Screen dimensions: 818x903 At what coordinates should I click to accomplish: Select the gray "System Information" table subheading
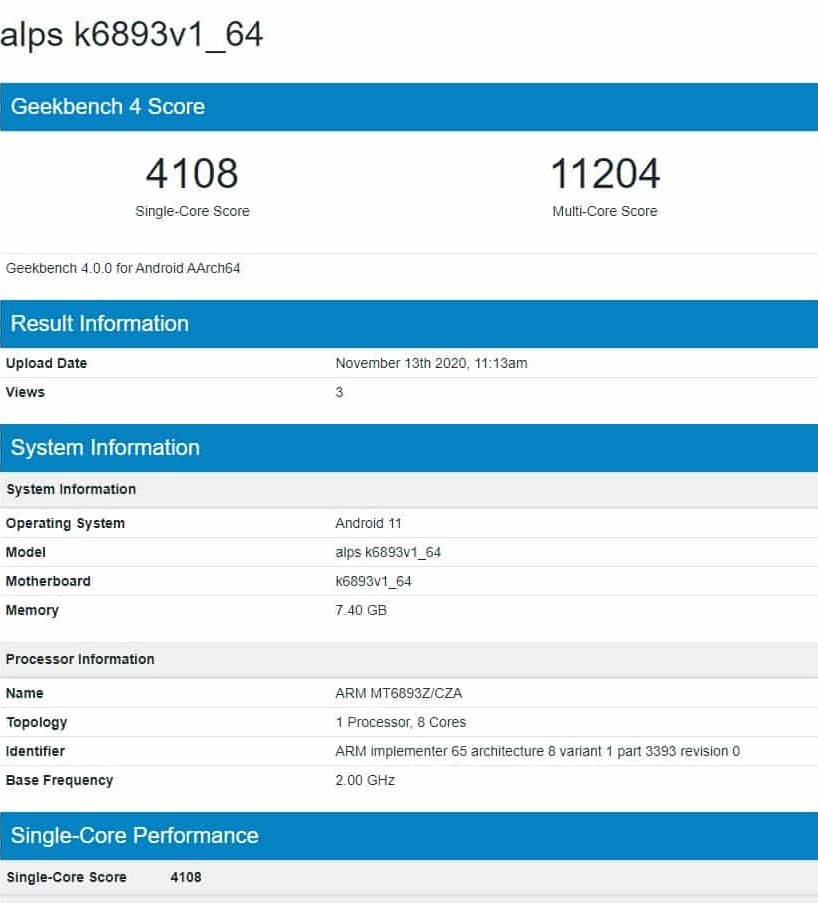[409, 490]
